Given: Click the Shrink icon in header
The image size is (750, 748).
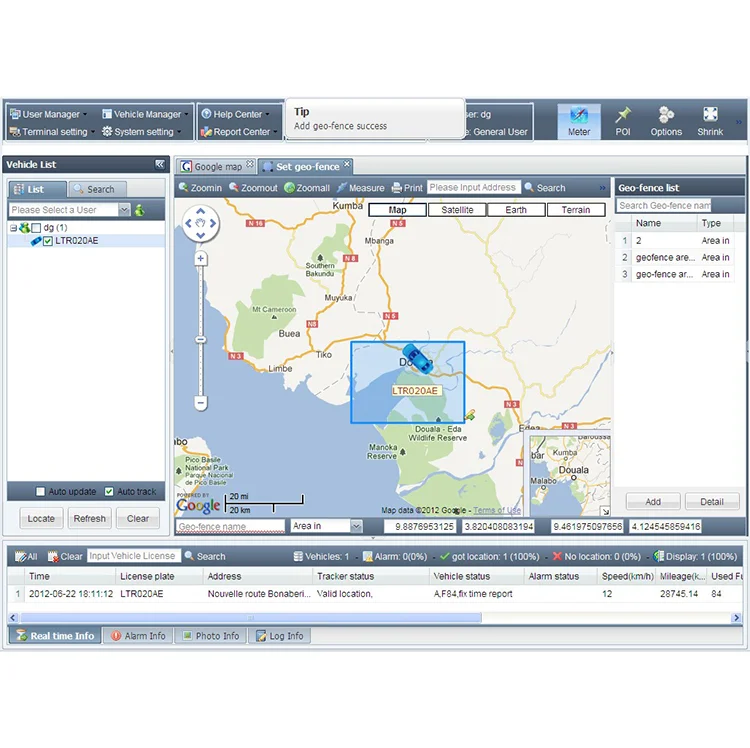Looking at the screenshot, I should [x=710, y=115].
